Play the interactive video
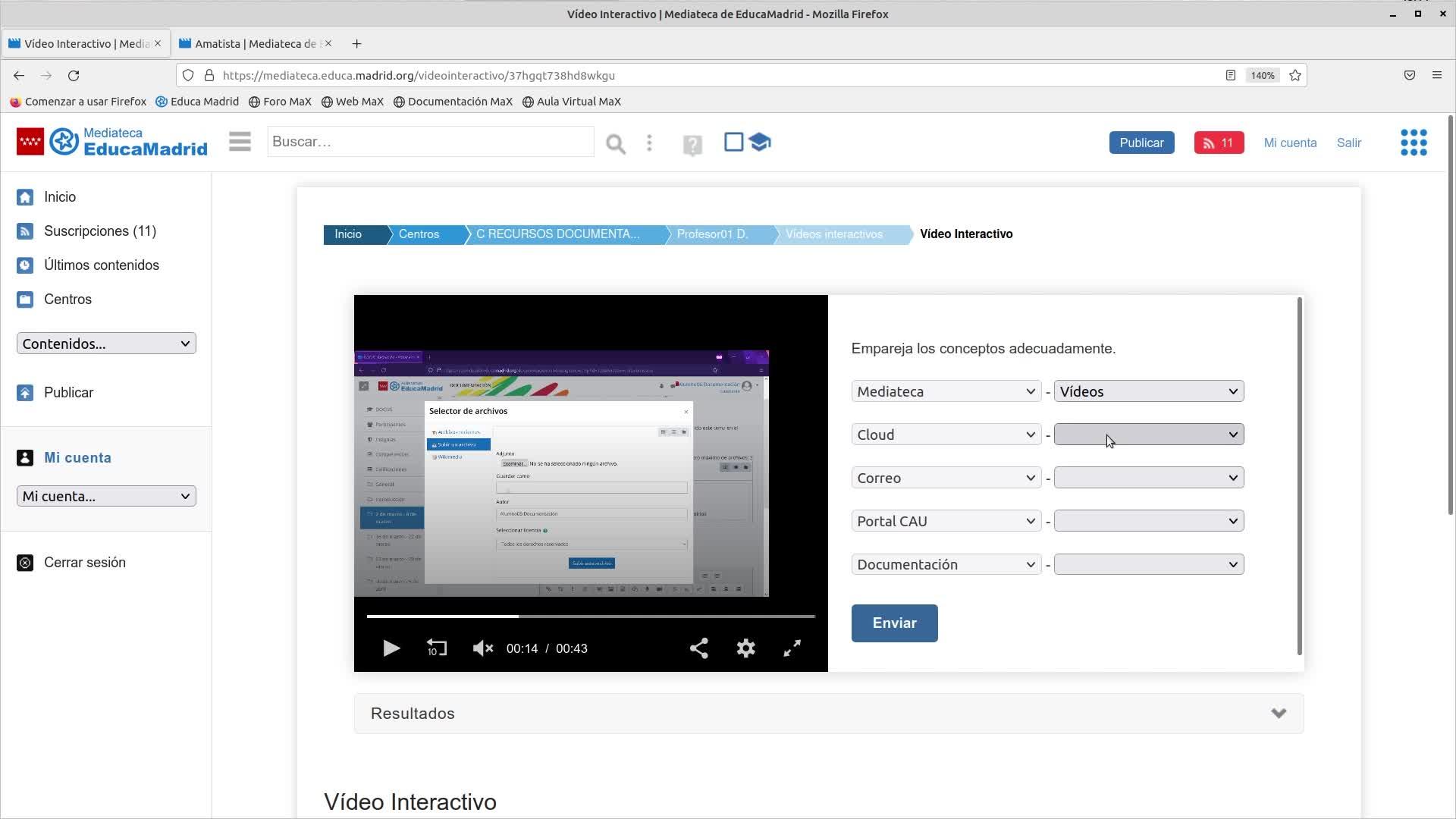The image size is (1456, 819). tap(391, 648)
